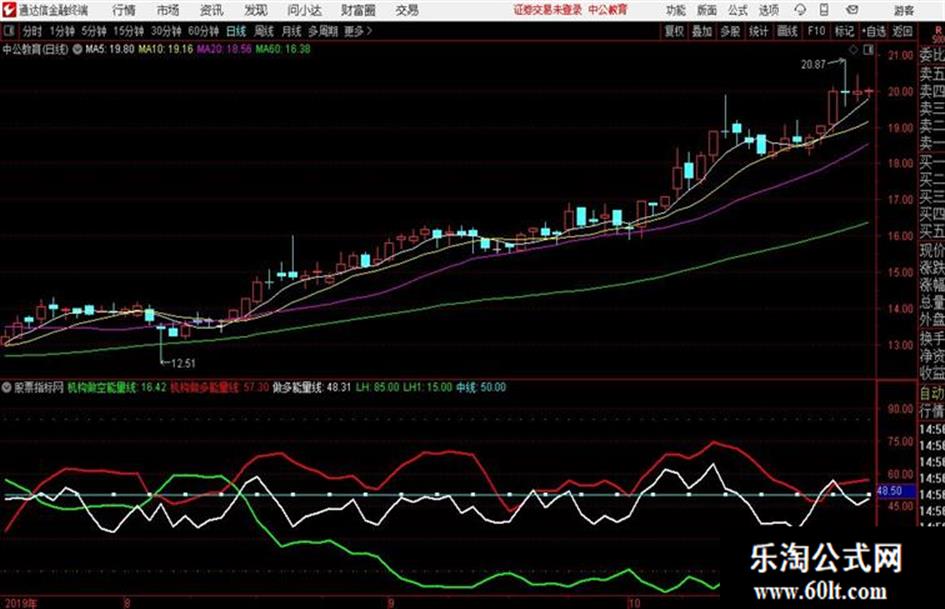Open the 功能 menu
Viewport: 945px width, 609px height.
[676, 10]
